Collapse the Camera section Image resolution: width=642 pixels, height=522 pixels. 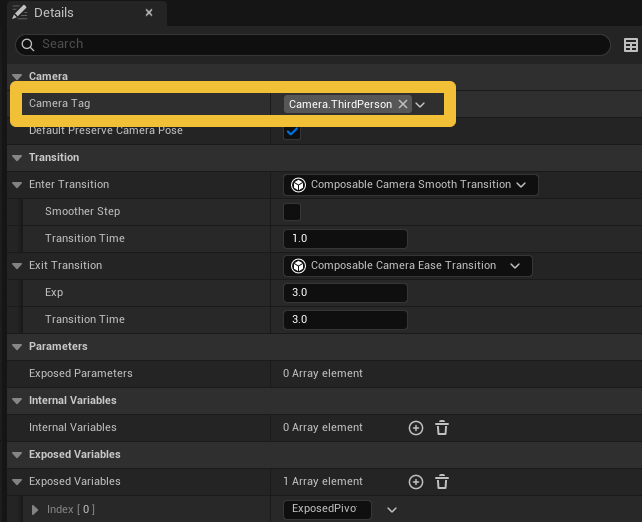(x=16, y=77)
